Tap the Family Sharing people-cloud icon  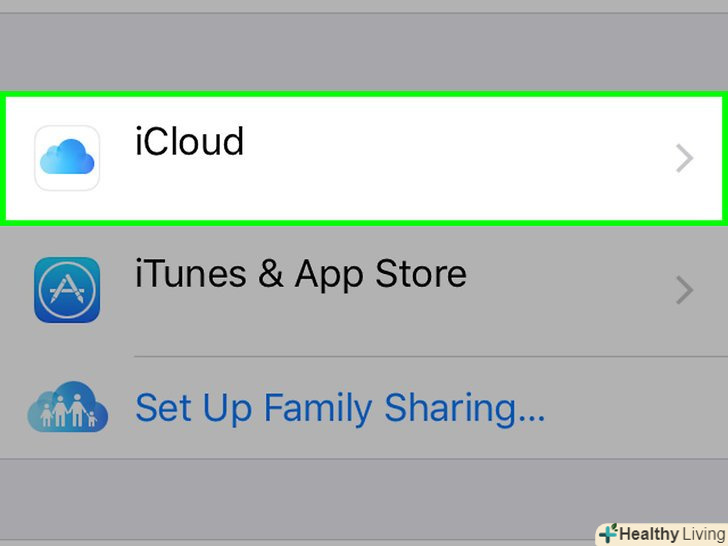pyautogui.click(x=66, y=408)
